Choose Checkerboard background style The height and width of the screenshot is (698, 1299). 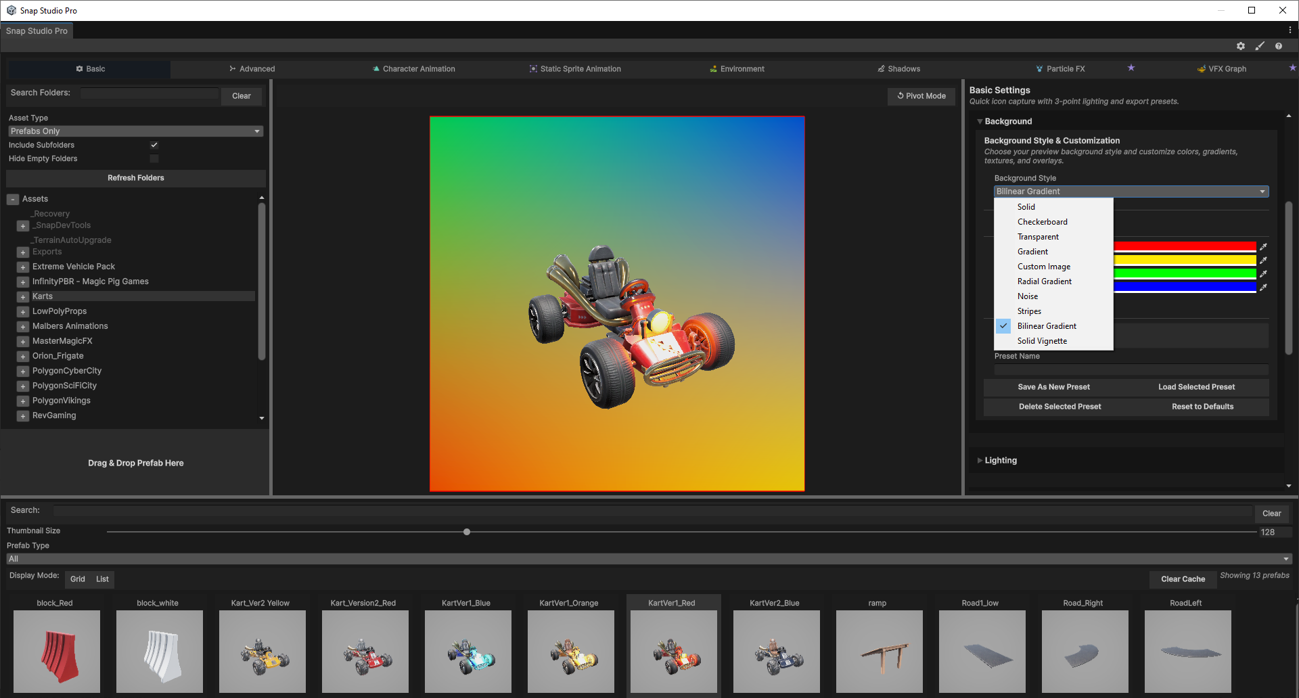1053,222
